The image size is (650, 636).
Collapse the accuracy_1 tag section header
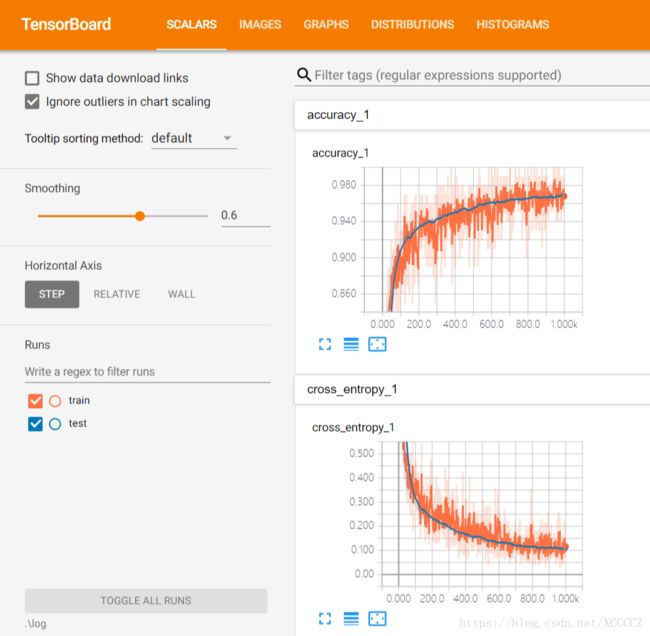[472, 115]
